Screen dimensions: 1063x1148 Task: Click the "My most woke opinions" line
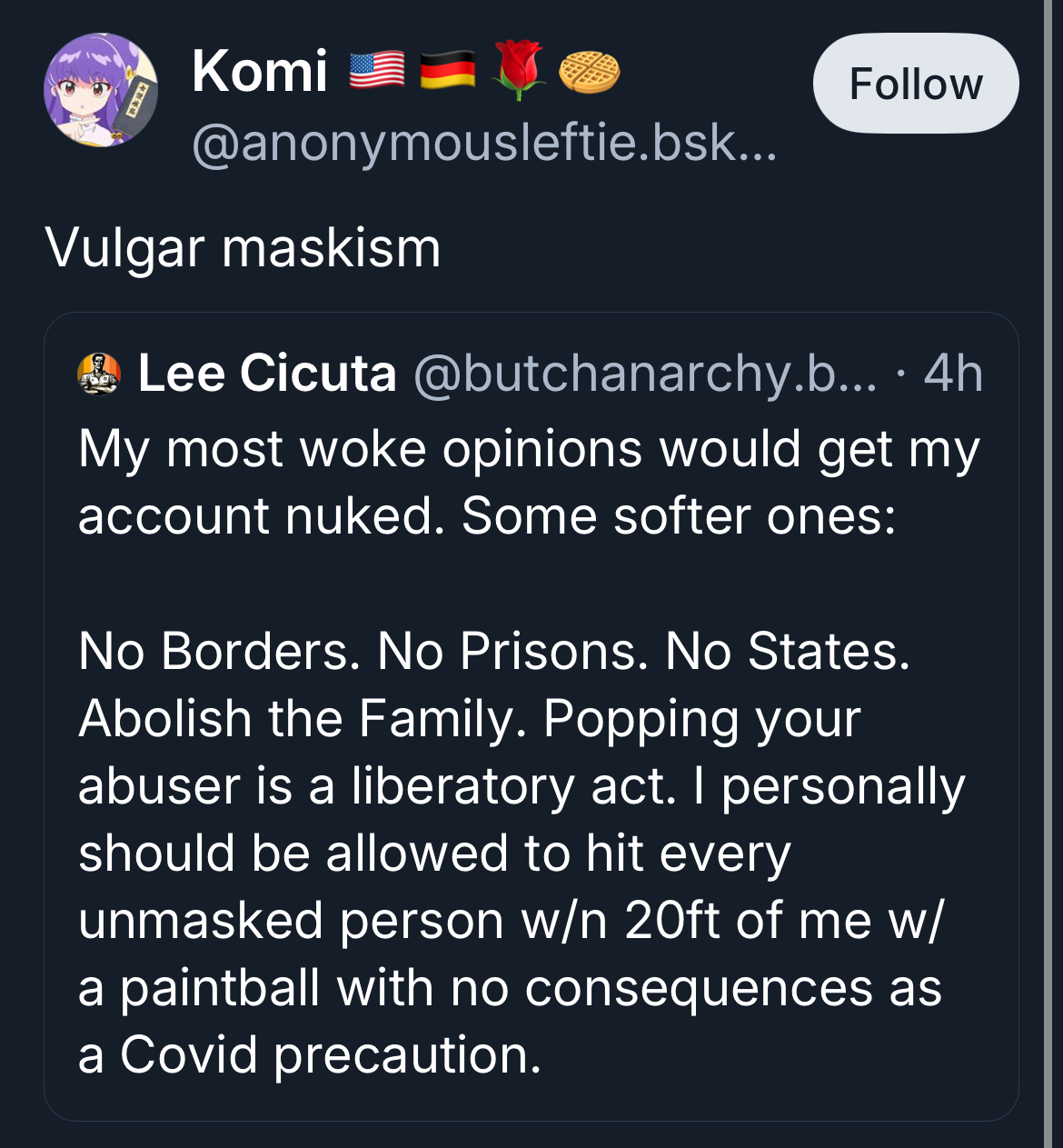point(529,449)
